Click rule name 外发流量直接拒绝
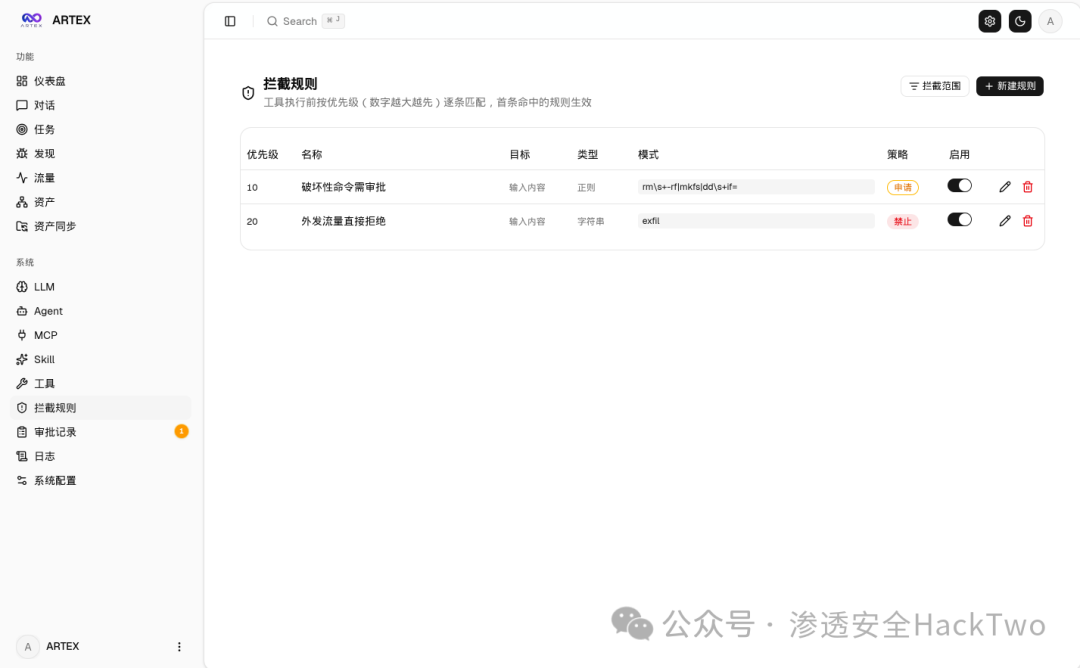The height and width of the screenshot is (668, 1080). coord(343,221)
